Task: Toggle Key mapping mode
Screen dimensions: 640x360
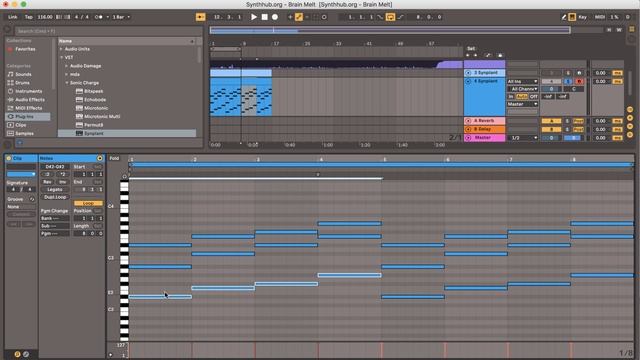Action: [582, 17]
